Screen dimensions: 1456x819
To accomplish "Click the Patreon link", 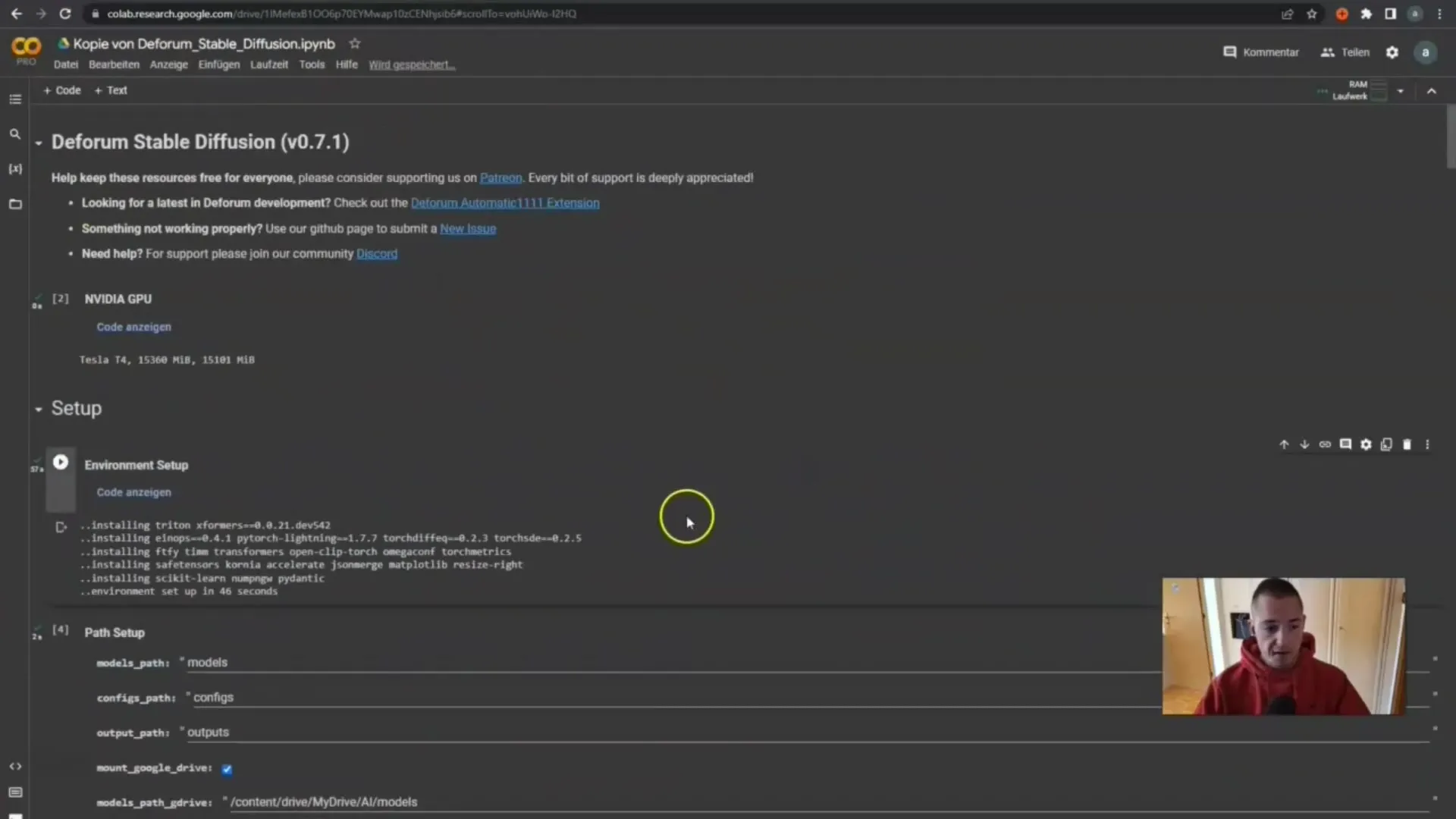I will 500,177.
